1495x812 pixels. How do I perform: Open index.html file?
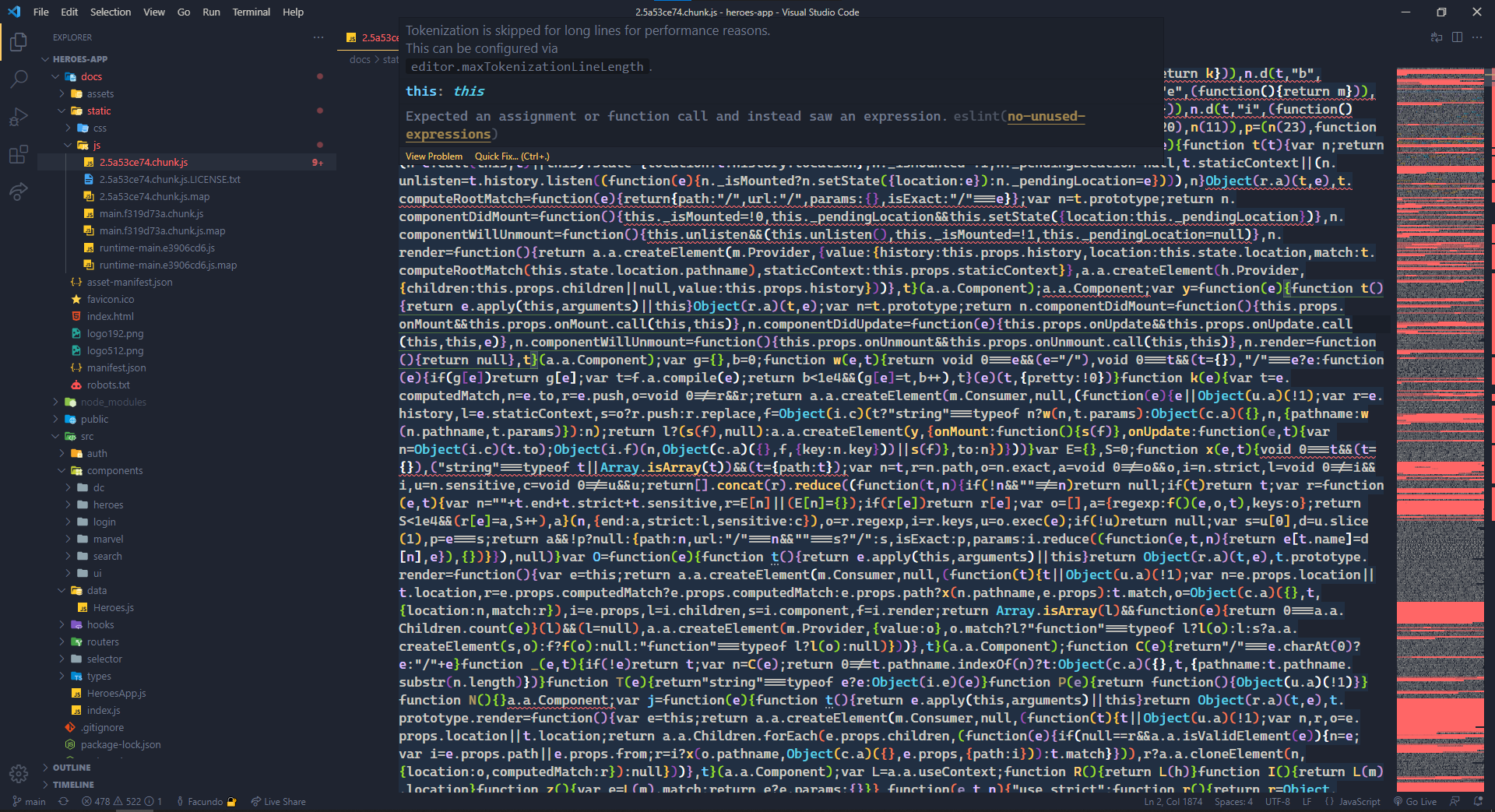click(111, 316)
